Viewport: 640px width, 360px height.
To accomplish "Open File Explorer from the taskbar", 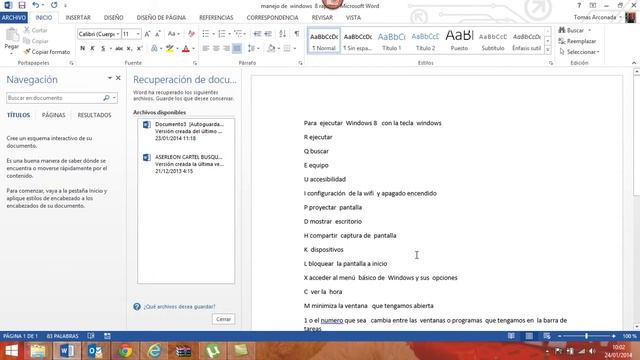I will click(x=38, y=351).
